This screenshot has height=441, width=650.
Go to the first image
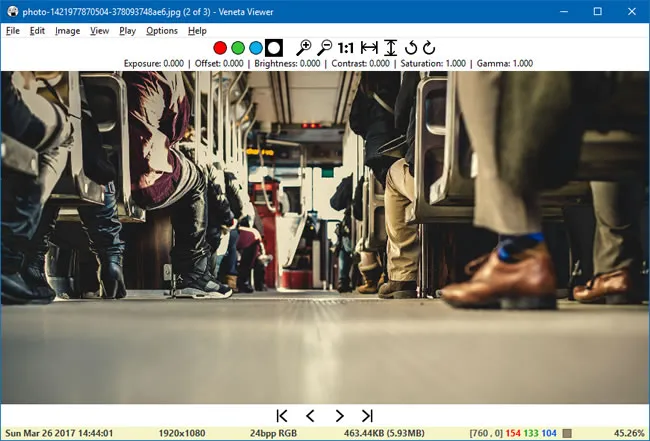tap(282, 416)
